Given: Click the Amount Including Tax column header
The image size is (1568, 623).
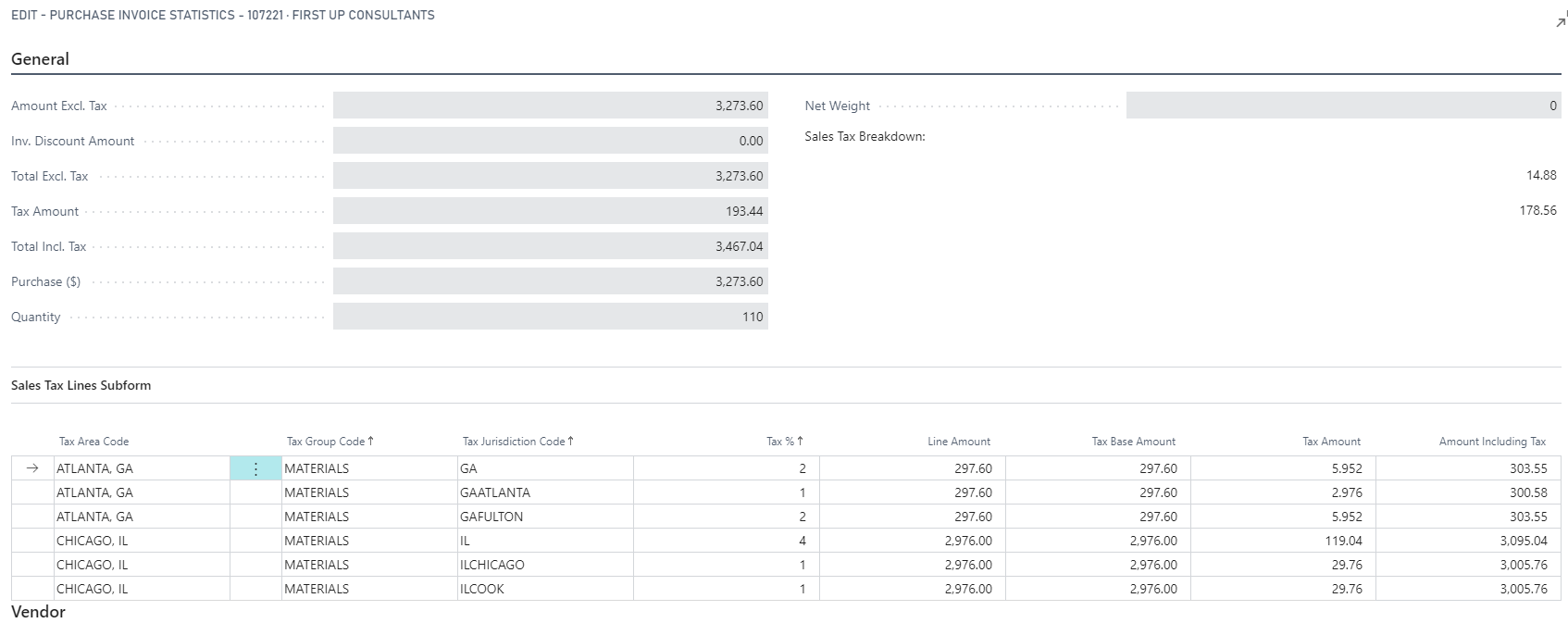Looking at the screenshot, I should point(1492,442).
